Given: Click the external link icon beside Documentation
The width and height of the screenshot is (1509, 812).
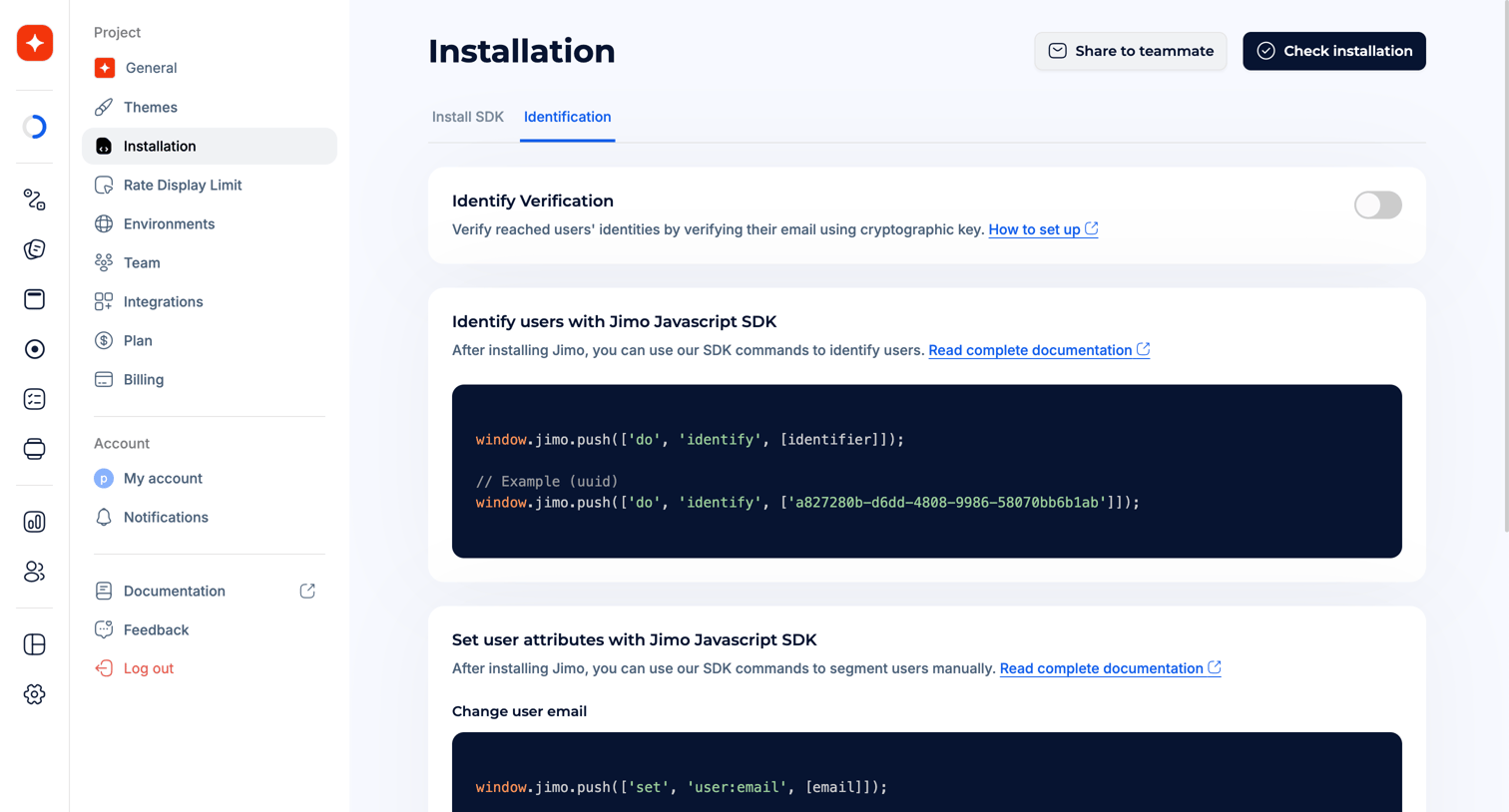Looking at the screenshot, I should (x=307, y=591).
